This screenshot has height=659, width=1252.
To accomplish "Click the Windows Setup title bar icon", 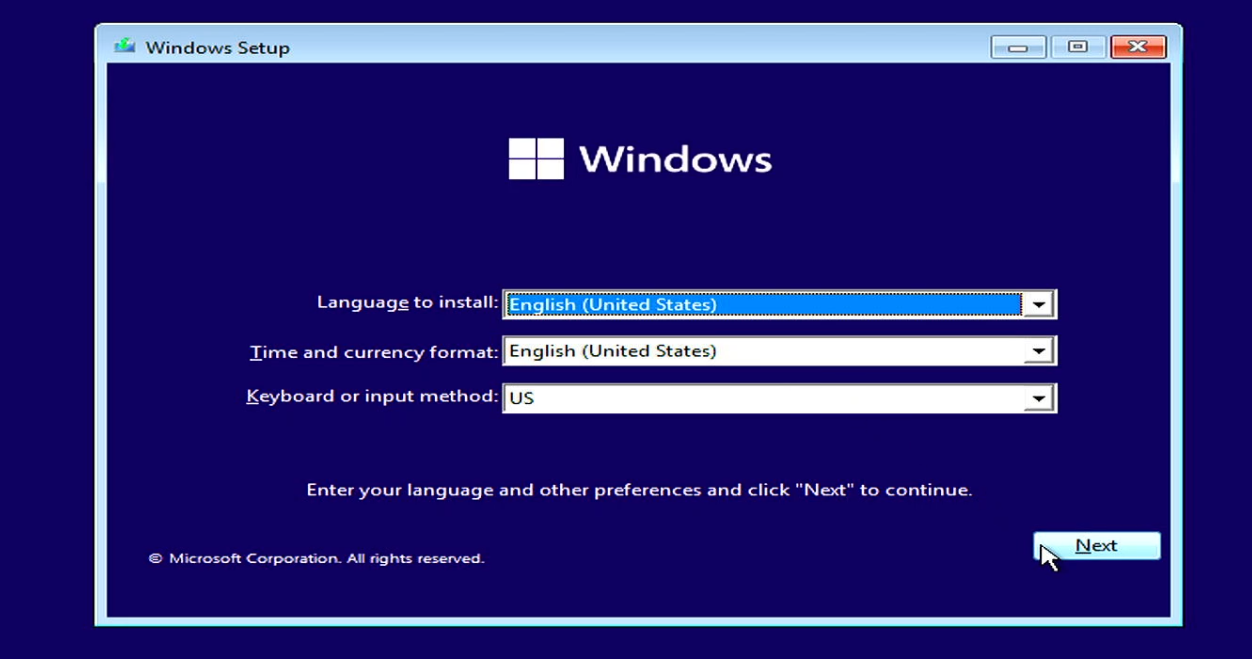I will point(125,46).
